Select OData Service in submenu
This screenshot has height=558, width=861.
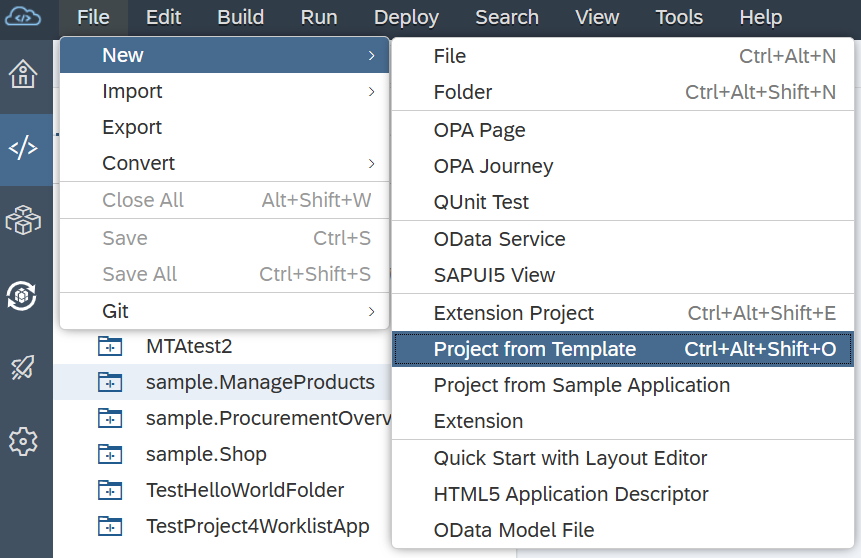623,239
